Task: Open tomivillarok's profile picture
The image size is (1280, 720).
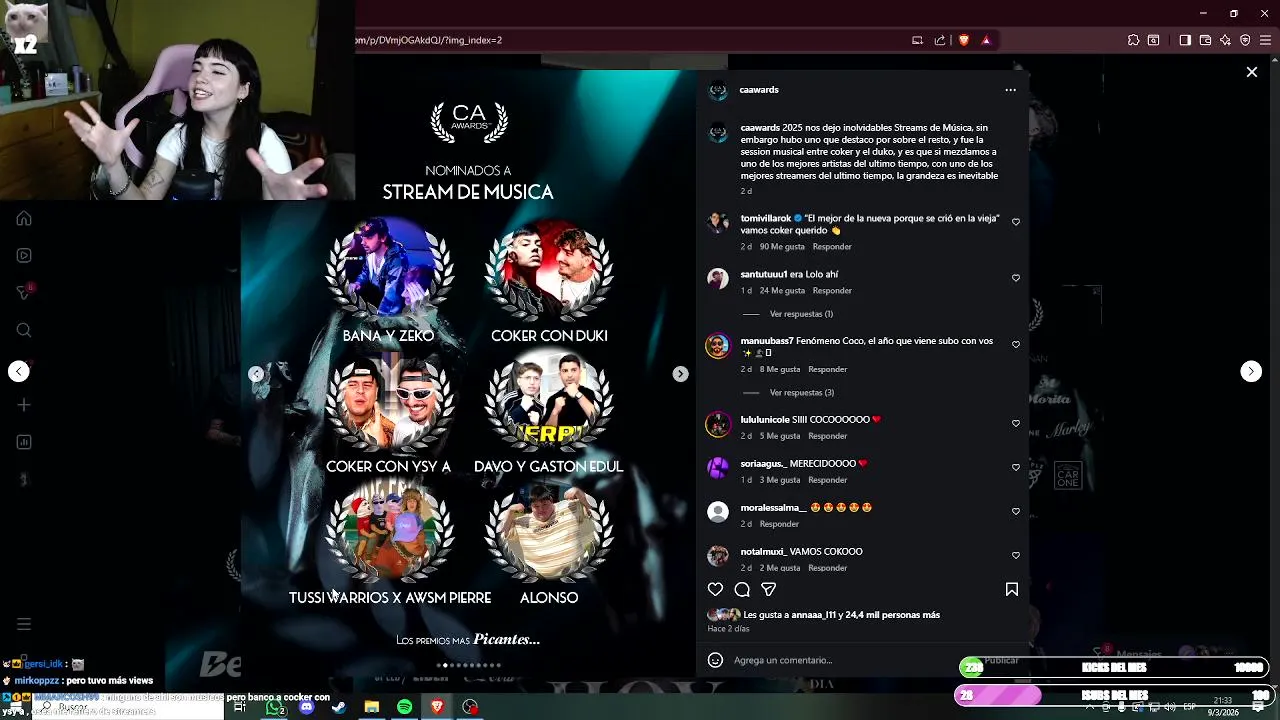Action: 718,223
